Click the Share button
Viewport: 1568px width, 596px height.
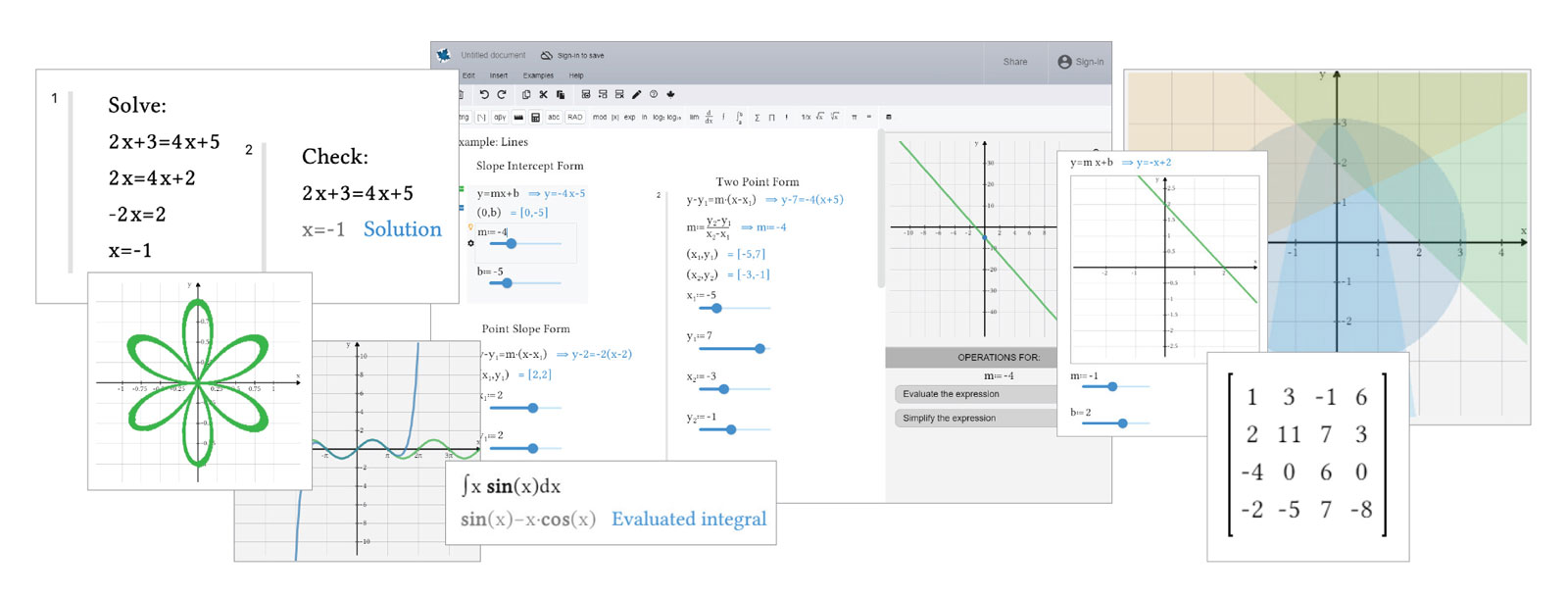click(x=1015, y=62)
